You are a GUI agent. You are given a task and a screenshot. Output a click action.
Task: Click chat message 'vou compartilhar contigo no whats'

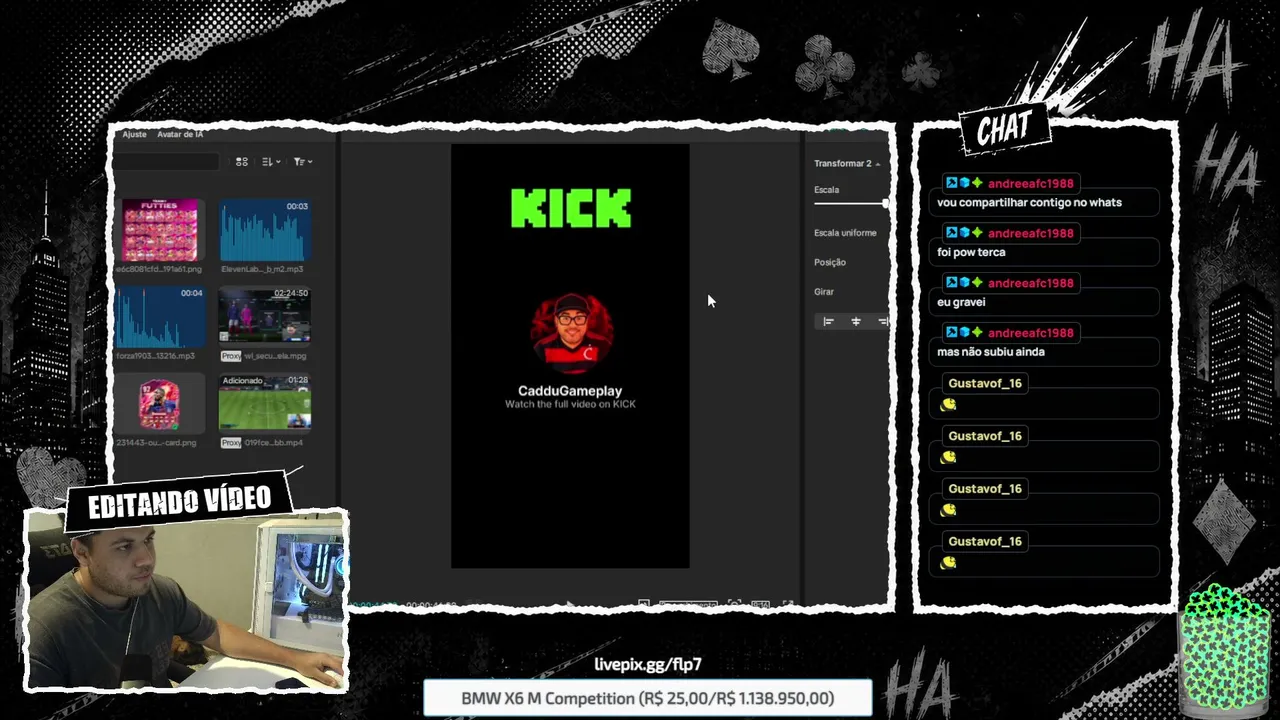pos(1029,202)
